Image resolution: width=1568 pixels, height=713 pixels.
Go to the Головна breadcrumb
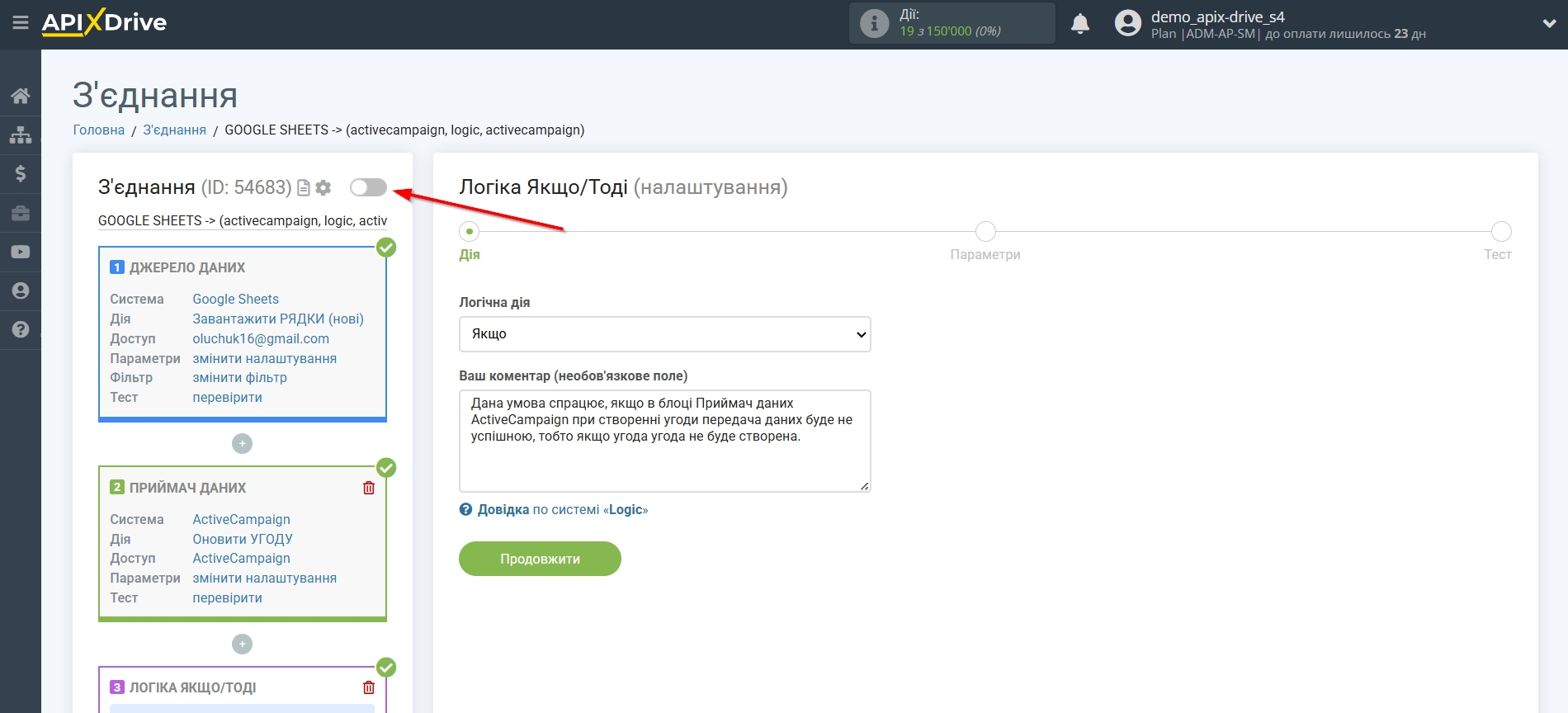coord(99,130)
